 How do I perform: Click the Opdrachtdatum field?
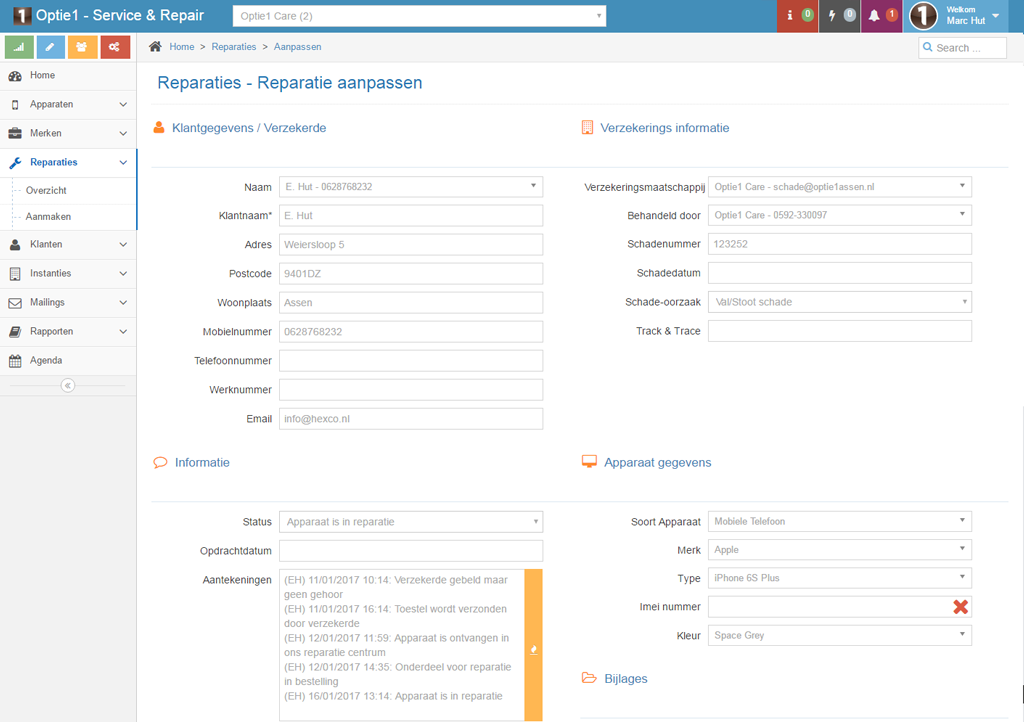click(411, 551)
